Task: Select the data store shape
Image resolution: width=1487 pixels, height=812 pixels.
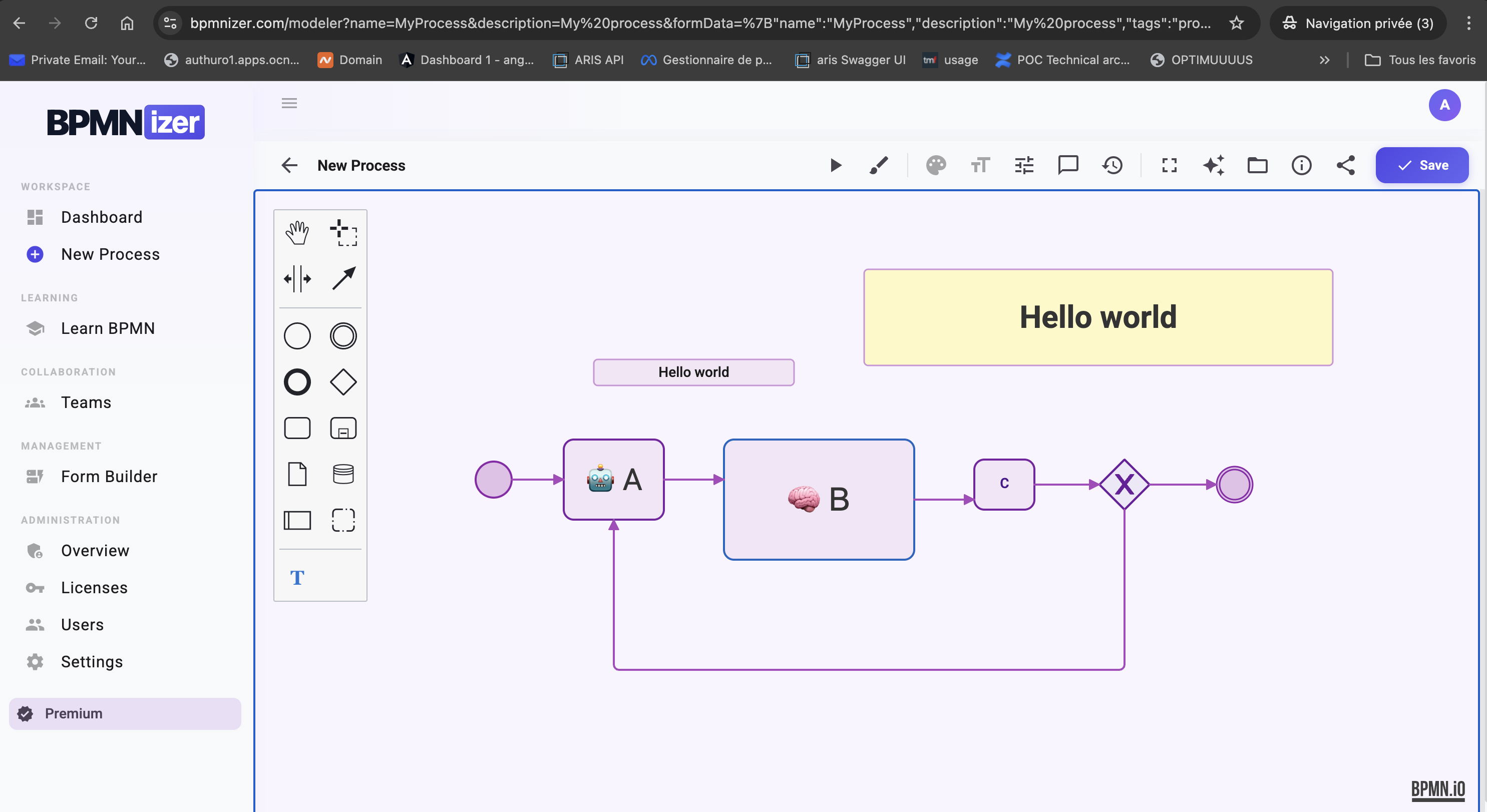Action: (x=343, y=475)
